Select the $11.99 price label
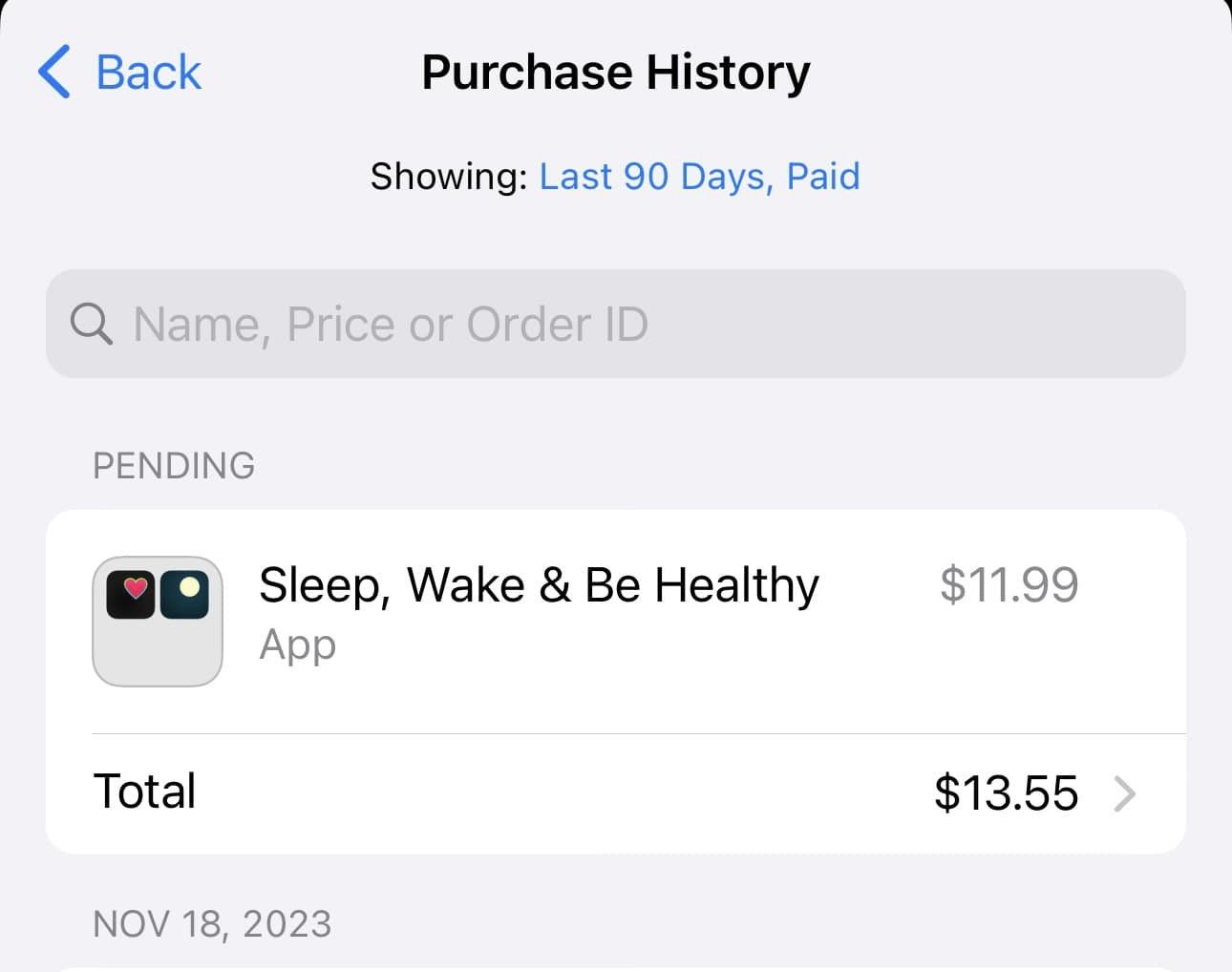 (1009, 584)
